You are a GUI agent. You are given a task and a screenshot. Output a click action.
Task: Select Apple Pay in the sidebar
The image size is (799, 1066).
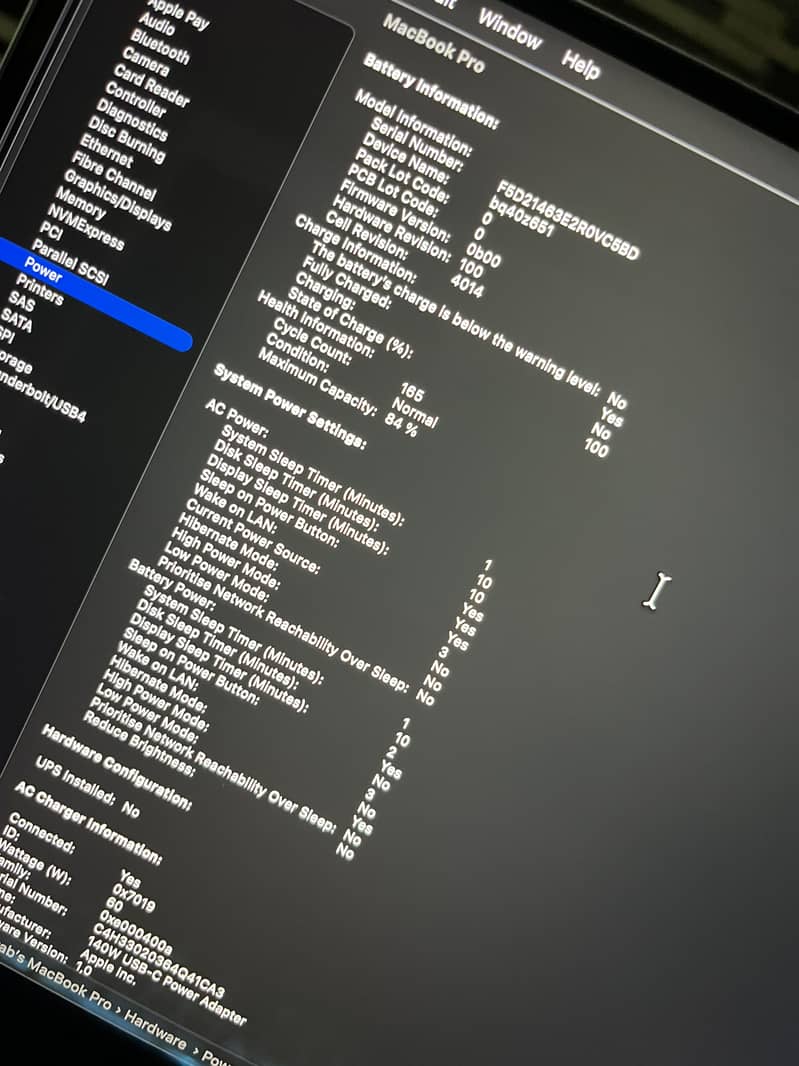tap(178, 14)
